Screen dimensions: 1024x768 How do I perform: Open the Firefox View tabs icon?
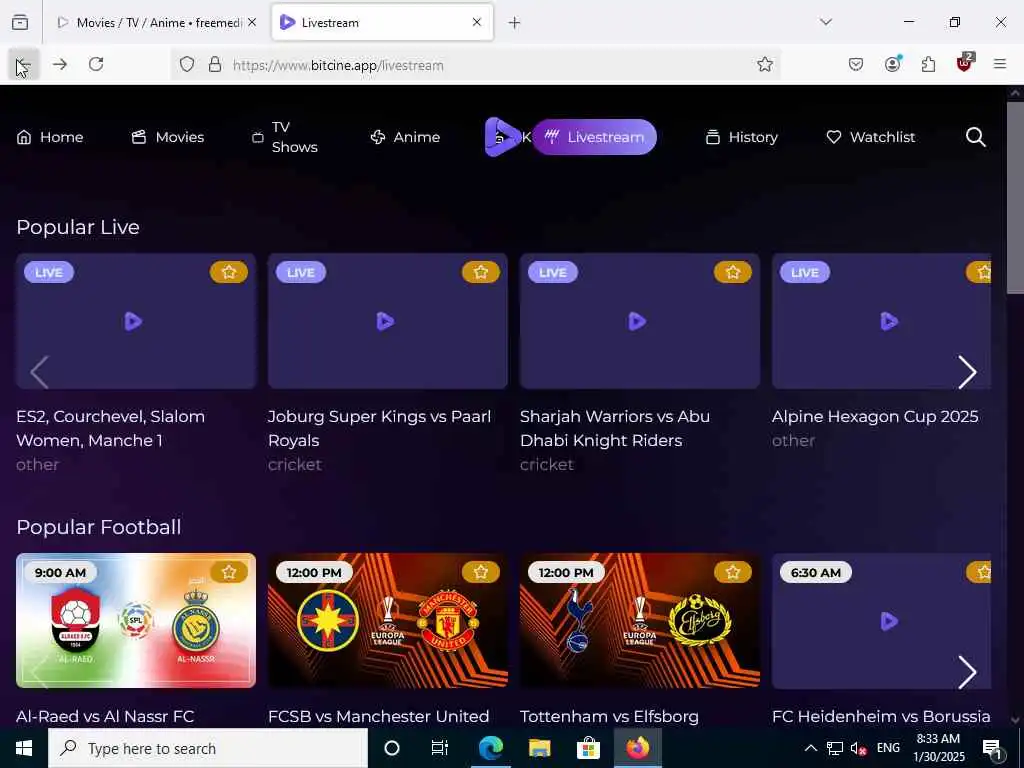coord(20,22)
